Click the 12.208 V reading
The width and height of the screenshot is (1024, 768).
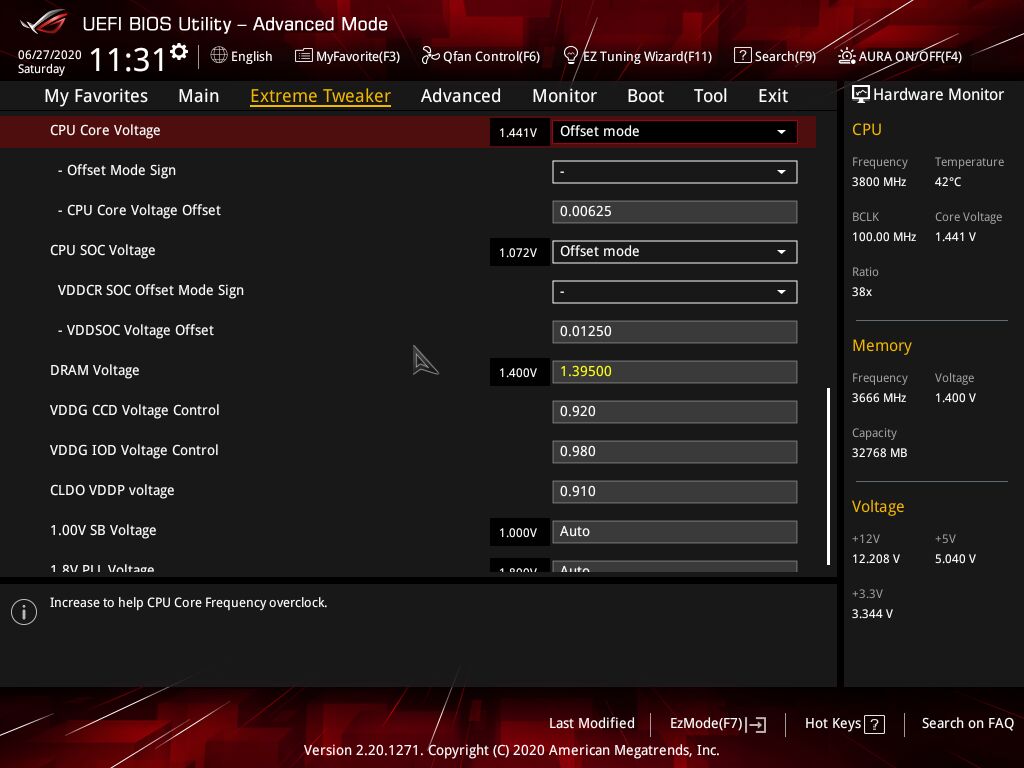coord(876,559)
